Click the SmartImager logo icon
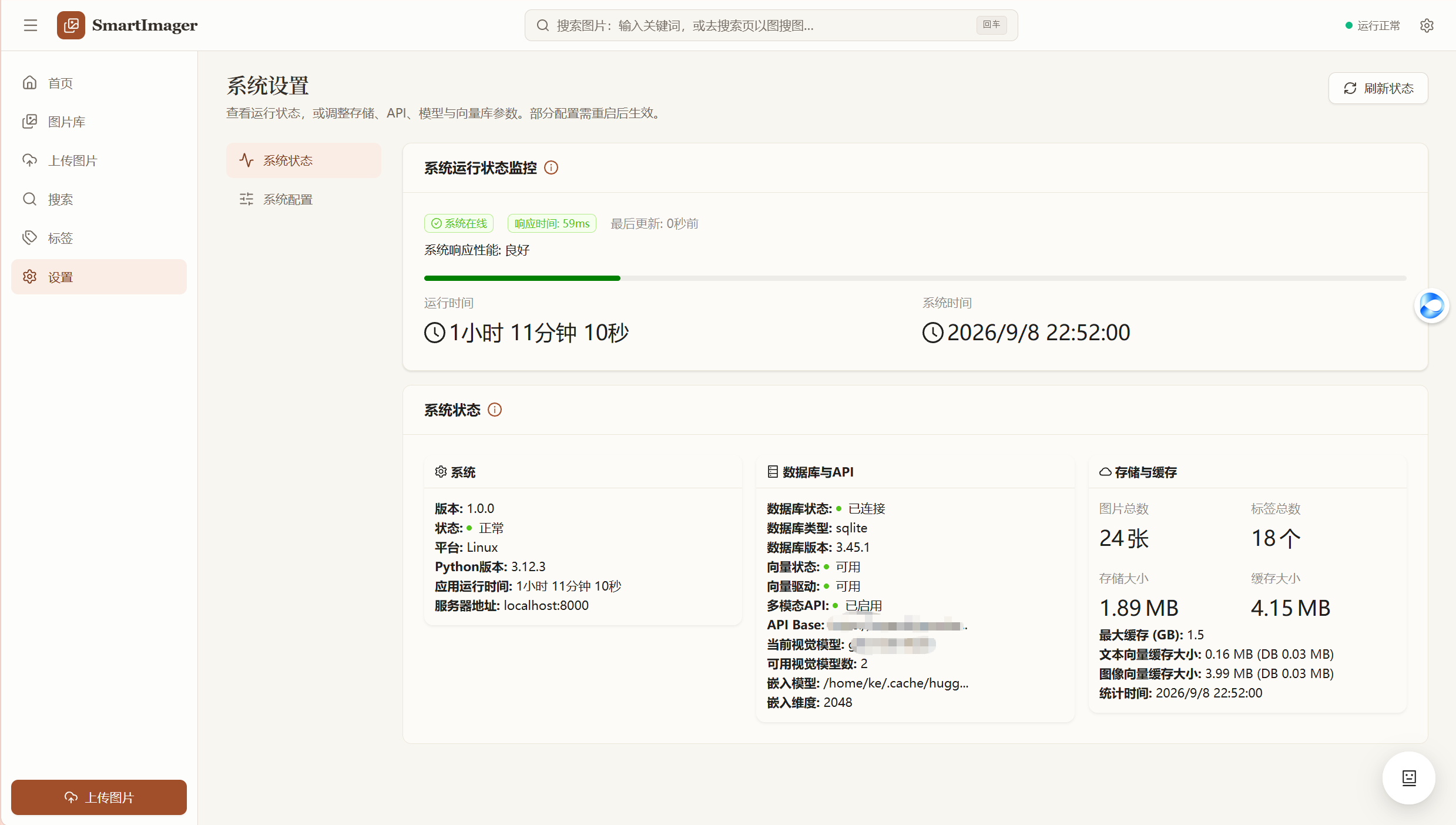The width and height of the screenshot is (1456, 825). point(71,25)
